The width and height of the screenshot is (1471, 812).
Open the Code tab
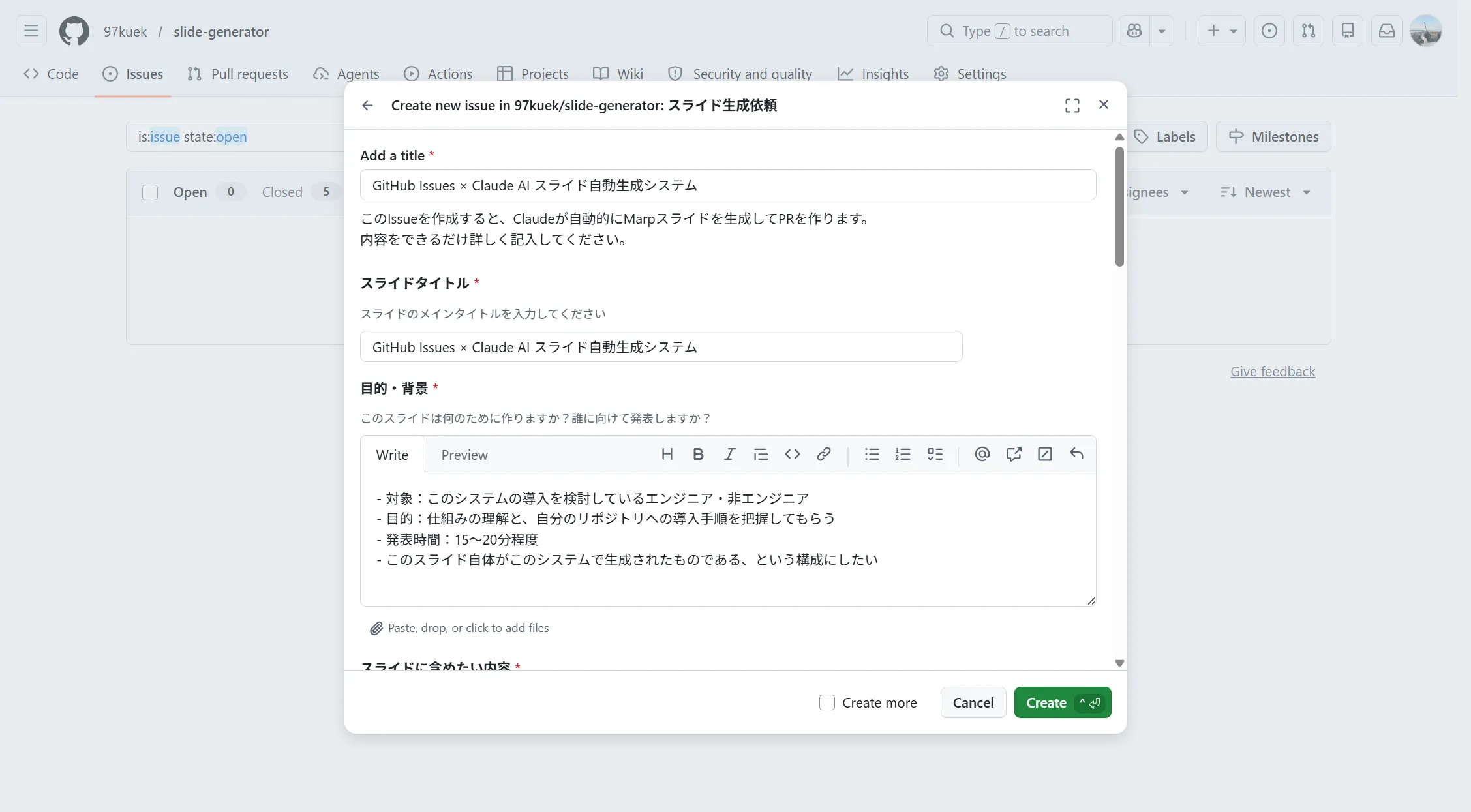pos(51,74)
